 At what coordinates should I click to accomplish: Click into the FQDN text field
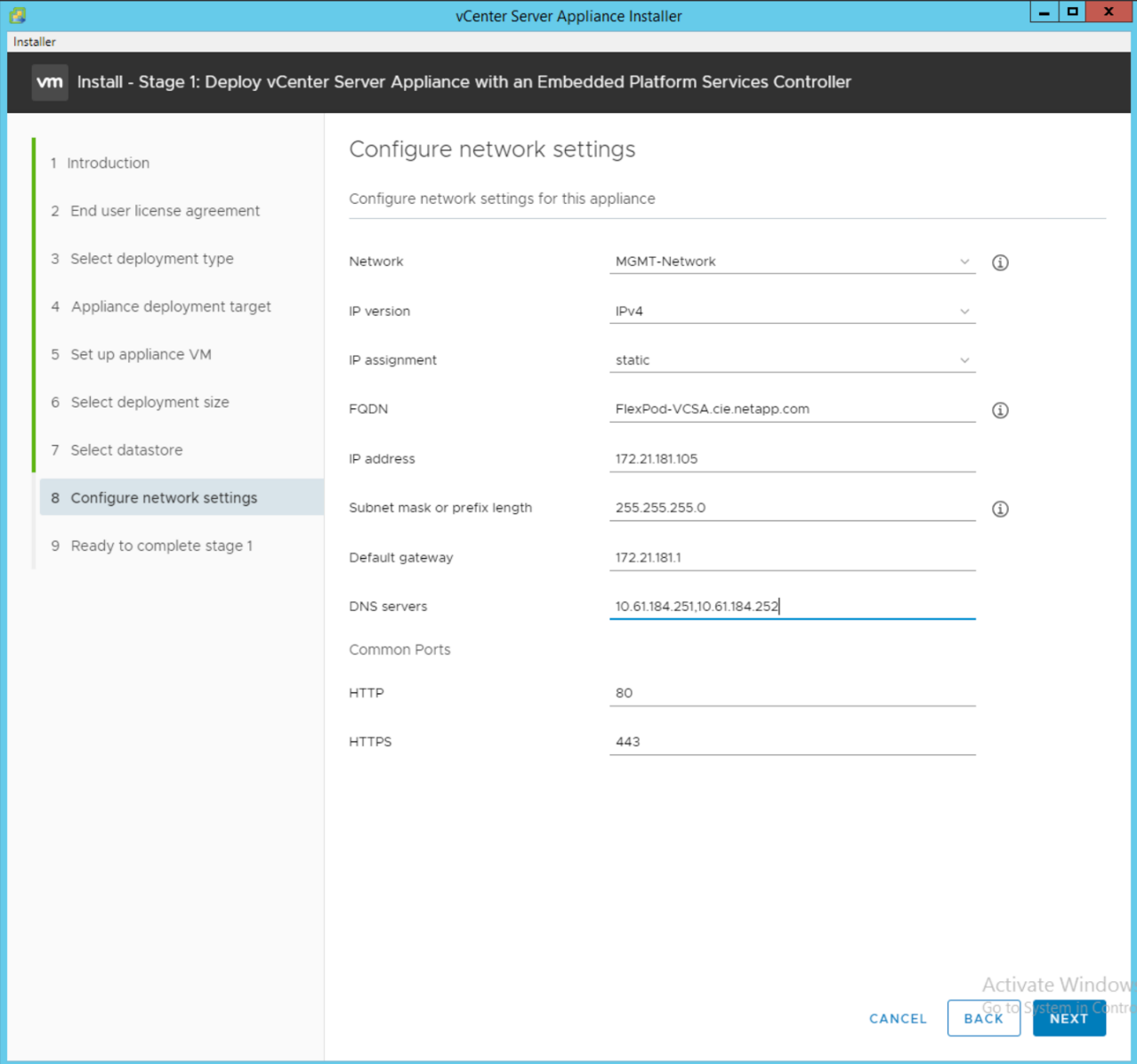[791, 409]
